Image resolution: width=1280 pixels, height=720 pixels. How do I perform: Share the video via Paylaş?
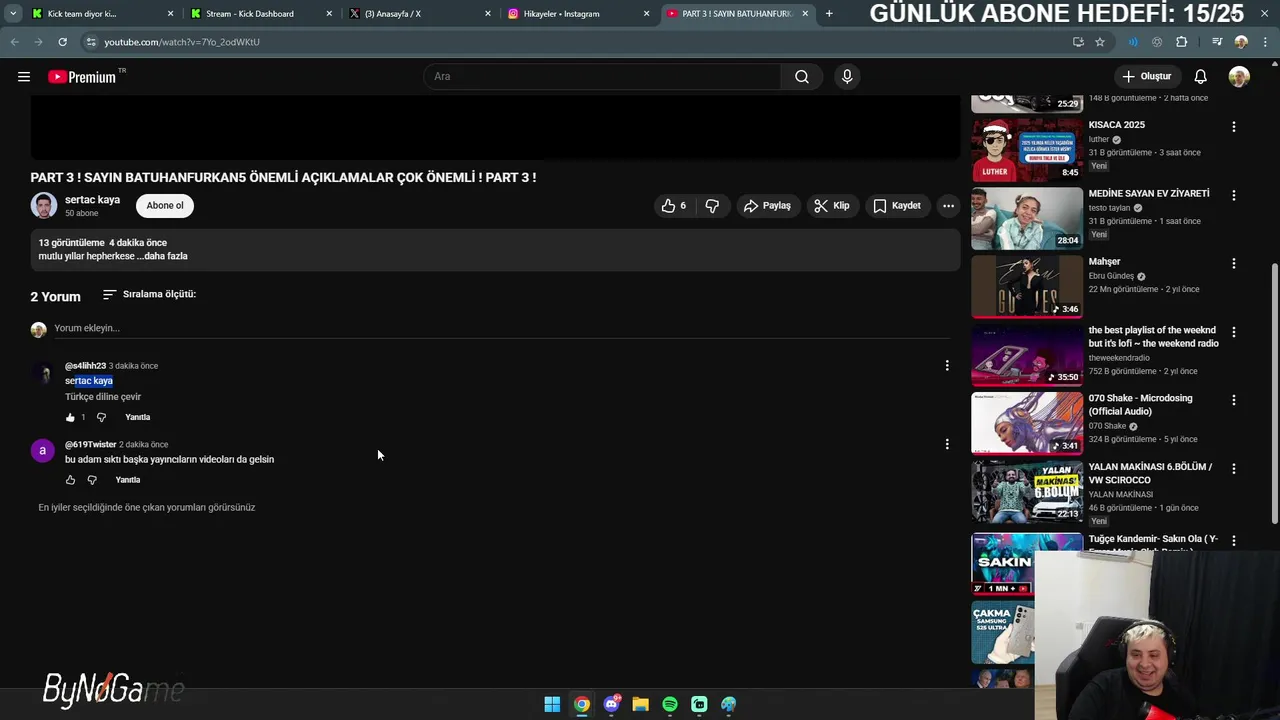click(767, 206)
